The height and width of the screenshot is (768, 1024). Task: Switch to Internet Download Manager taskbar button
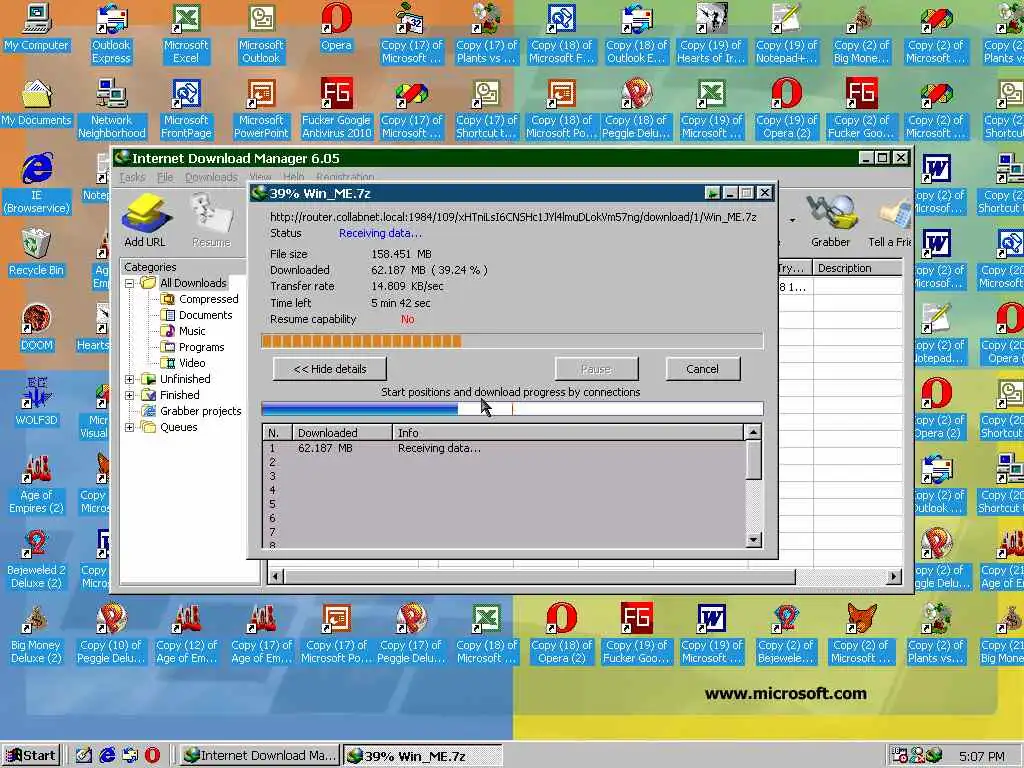click(x=260, y=756)
